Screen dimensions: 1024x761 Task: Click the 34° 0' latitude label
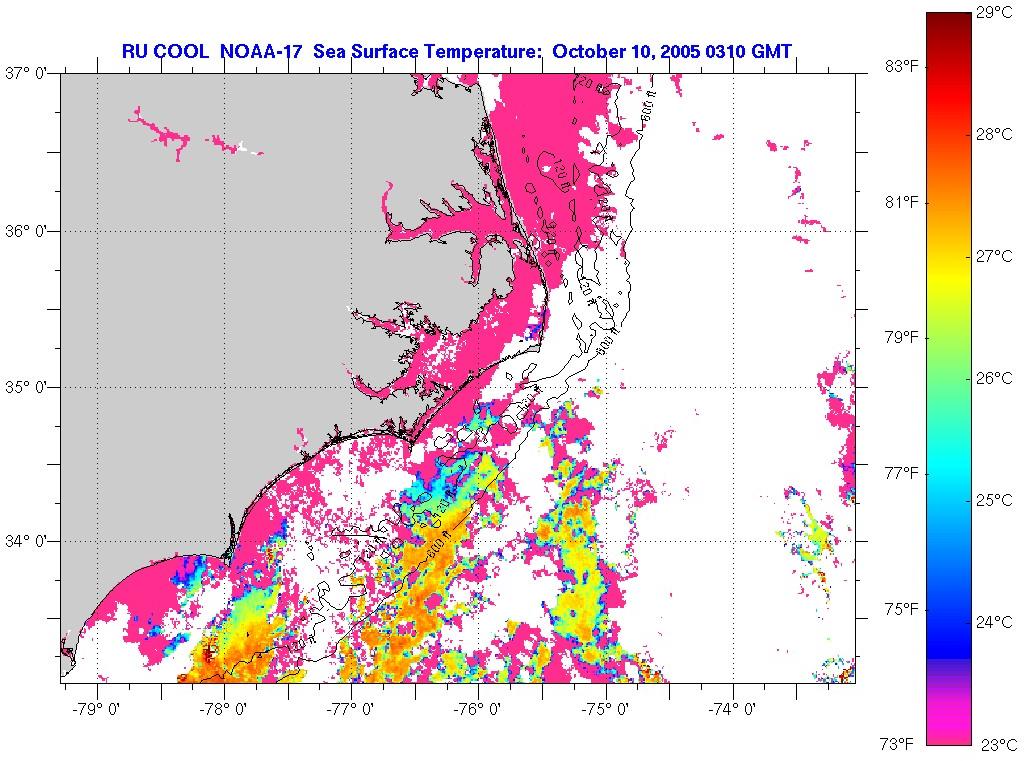[27, 542]
